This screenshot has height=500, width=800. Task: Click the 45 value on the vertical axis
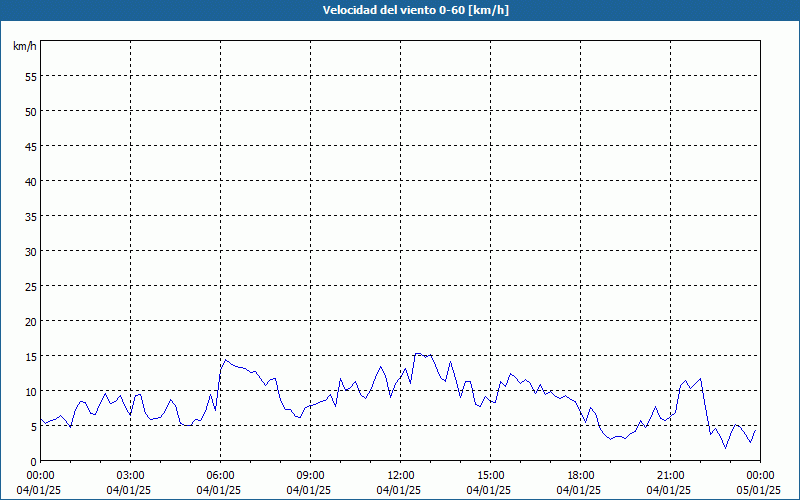pos(31,146)
